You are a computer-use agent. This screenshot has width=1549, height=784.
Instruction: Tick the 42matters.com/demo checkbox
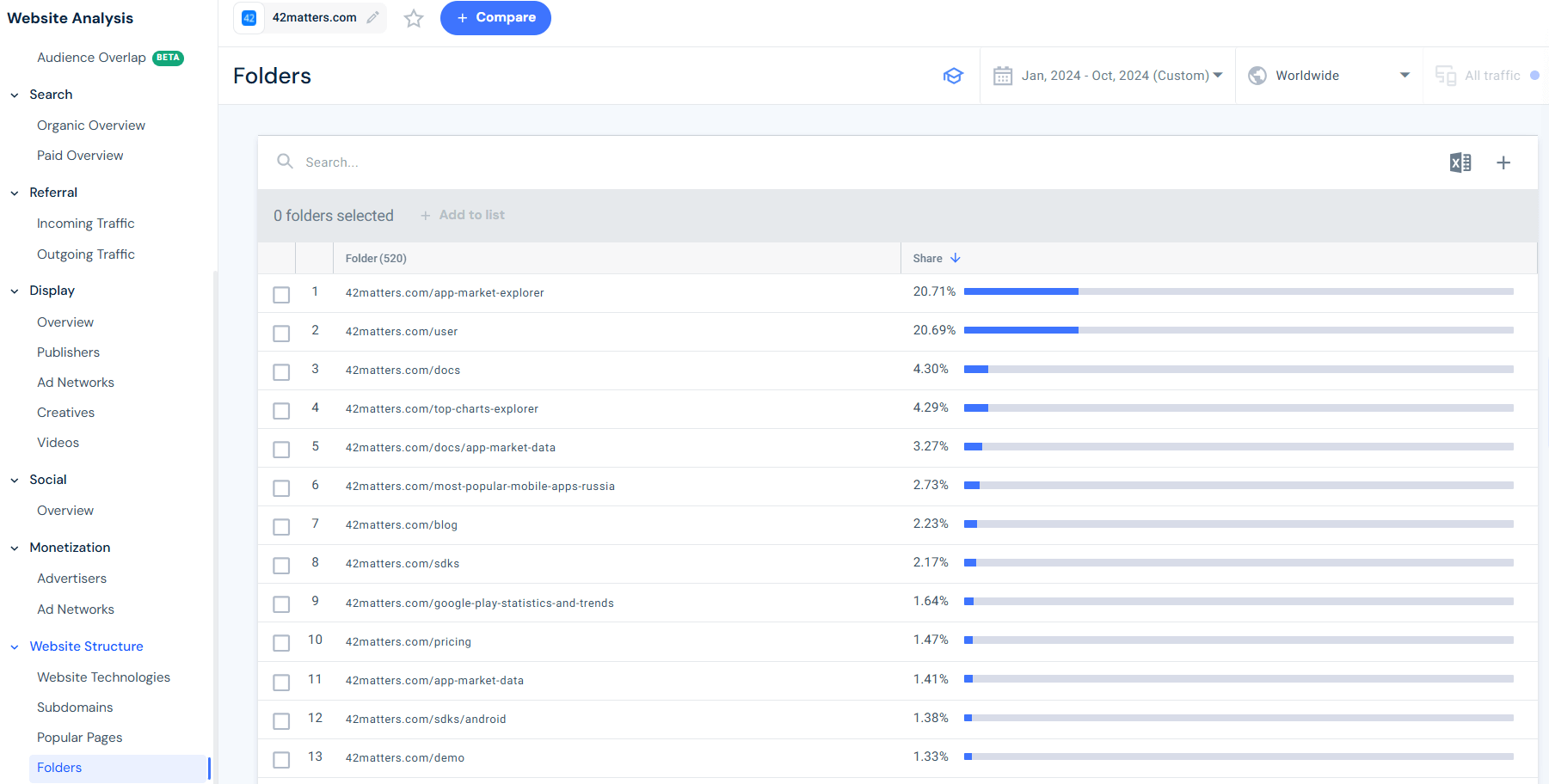point(281,760)
